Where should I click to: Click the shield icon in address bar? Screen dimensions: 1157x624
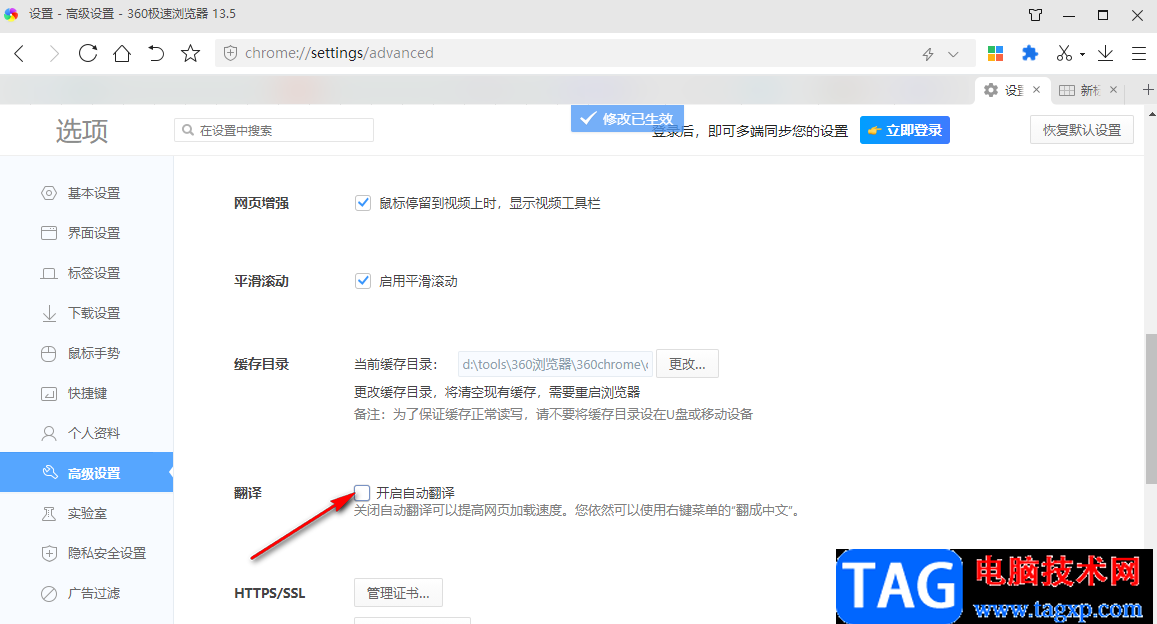(230, 53)
